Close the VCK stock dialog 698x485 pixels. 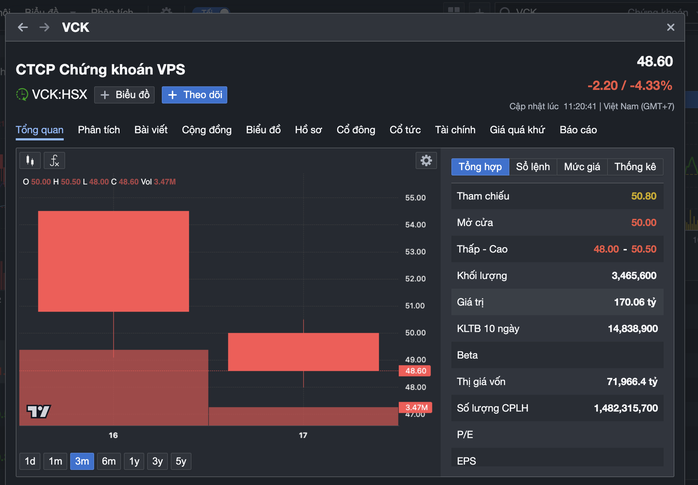point(671,27)
